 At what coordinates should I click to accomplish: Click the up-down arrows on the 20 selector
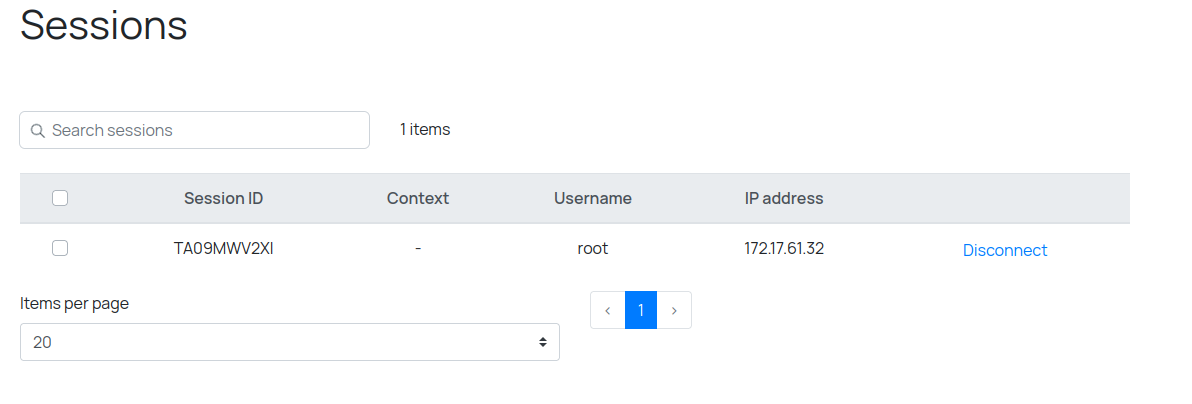click(x=543, y=342)
